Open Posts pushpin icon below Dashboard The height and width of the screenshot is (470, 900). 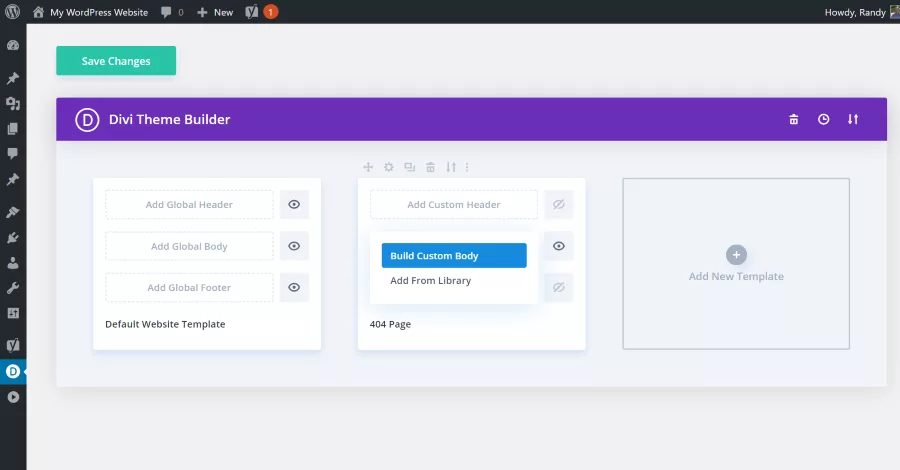tap(13, 77)
